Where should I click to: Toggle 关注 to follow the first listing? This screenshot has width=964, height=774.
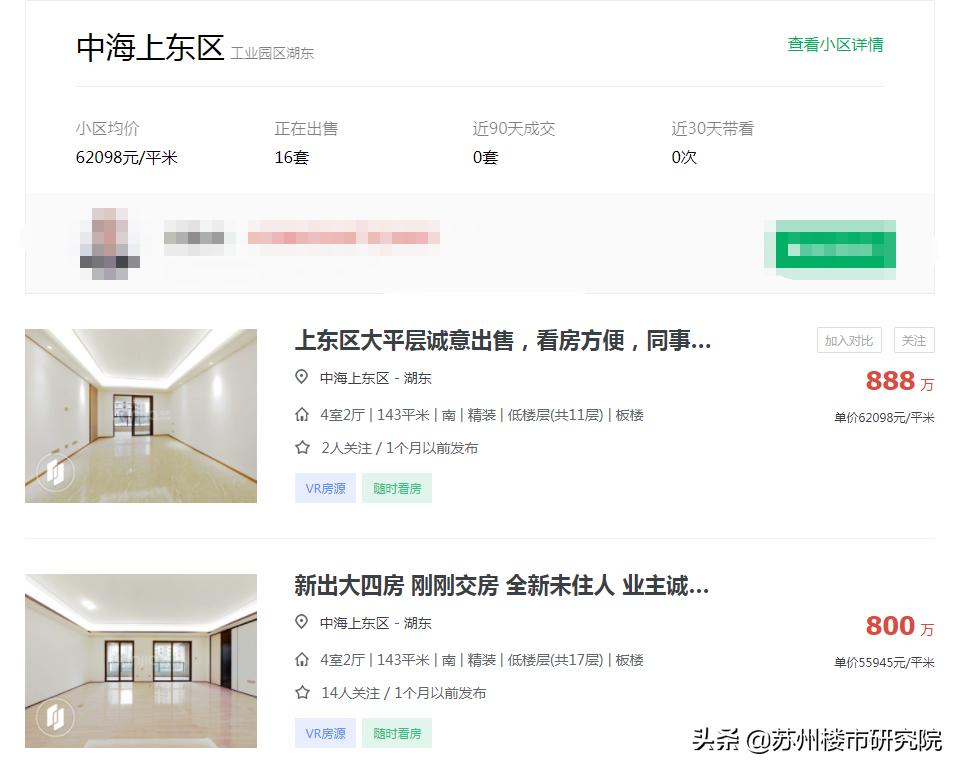912,340
